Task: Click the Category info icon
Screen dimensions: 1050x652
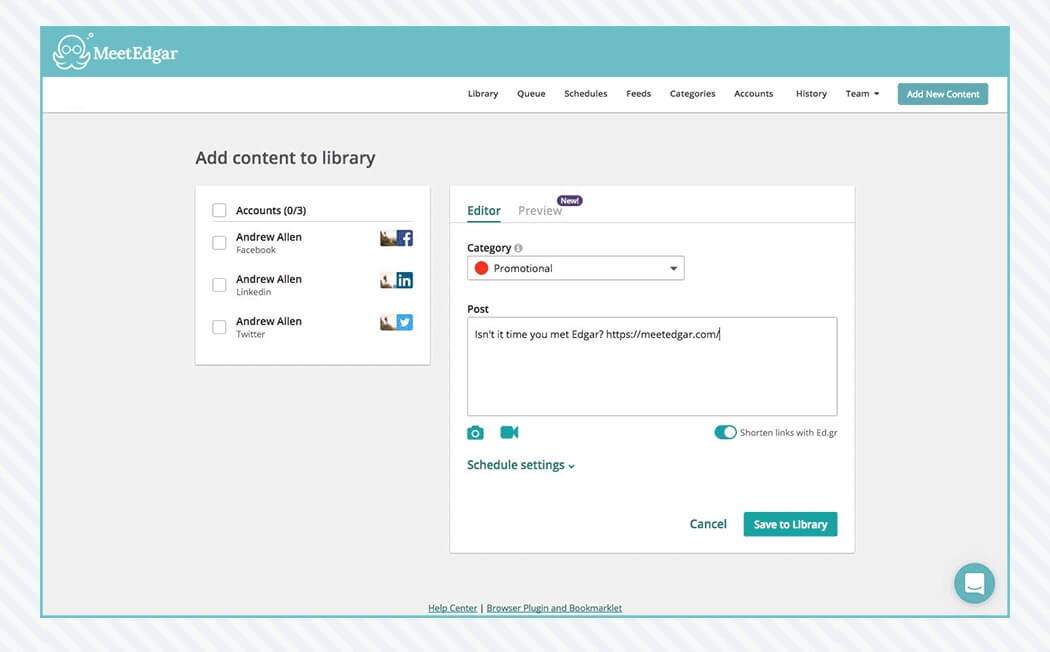Action: point(518,248)
